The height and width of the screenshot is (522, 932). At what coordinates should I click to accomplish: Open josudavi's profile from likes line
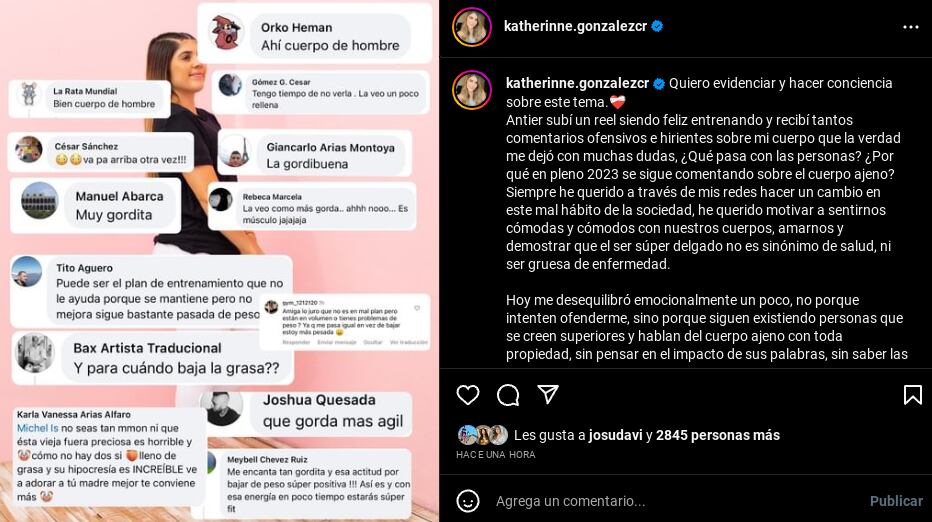click(x=615, y=435)
